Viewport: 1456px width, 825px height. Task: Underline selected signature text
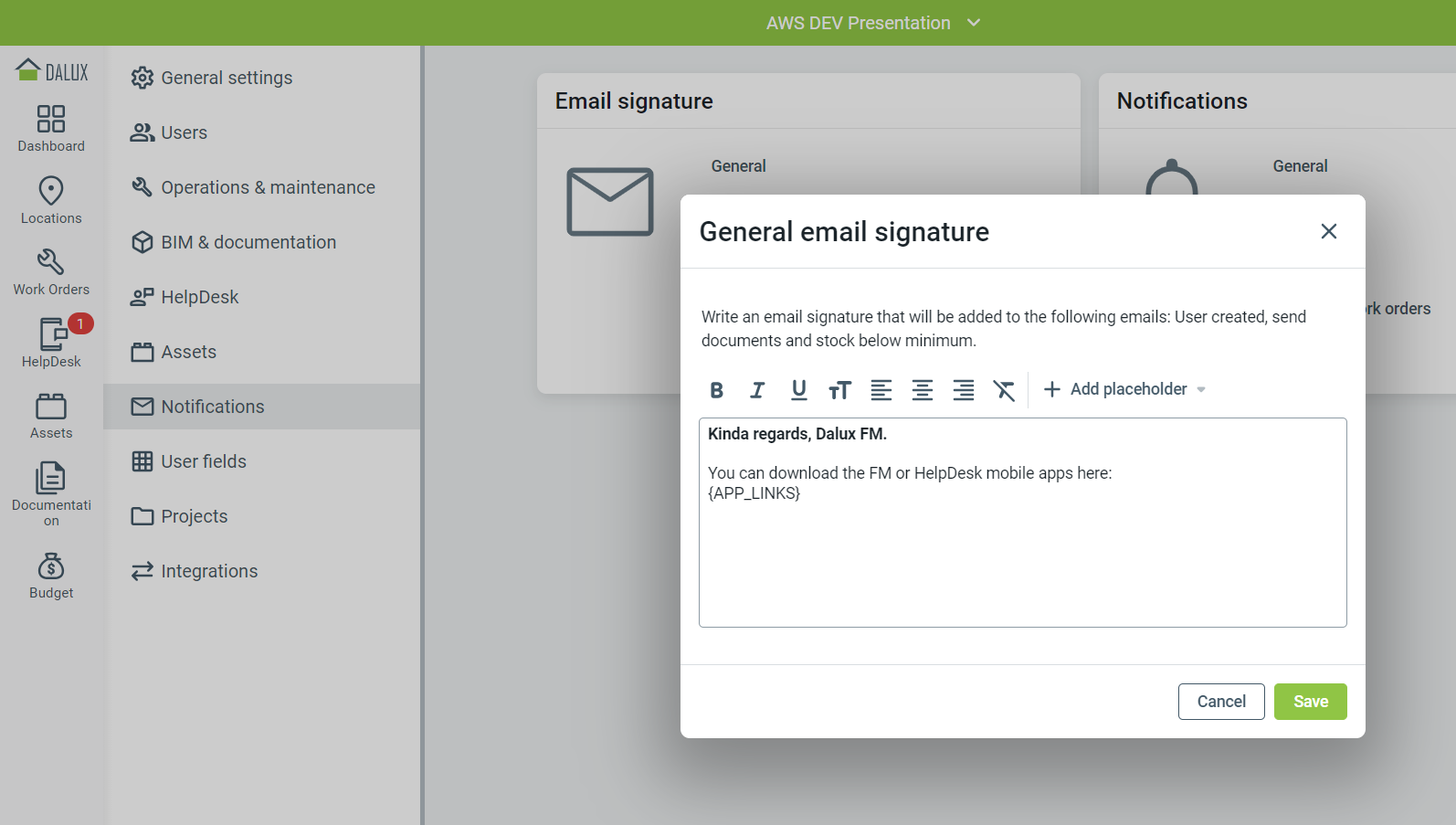click(799, 390)
